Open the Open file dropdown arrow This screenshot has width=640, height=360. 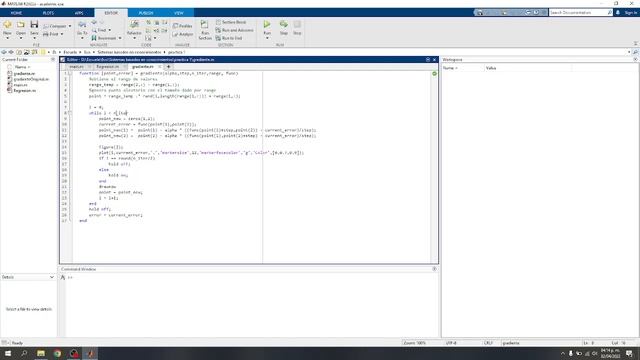click(21, 38)
